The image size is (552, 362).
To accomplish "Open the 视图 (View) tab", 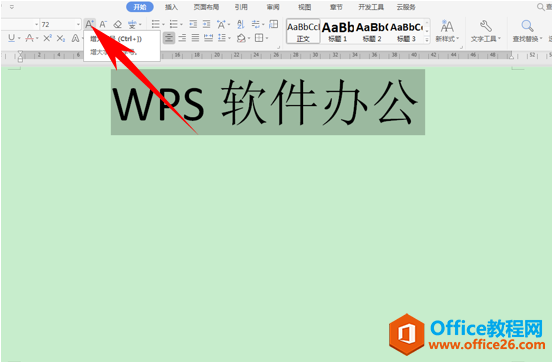I will point(305,7).
